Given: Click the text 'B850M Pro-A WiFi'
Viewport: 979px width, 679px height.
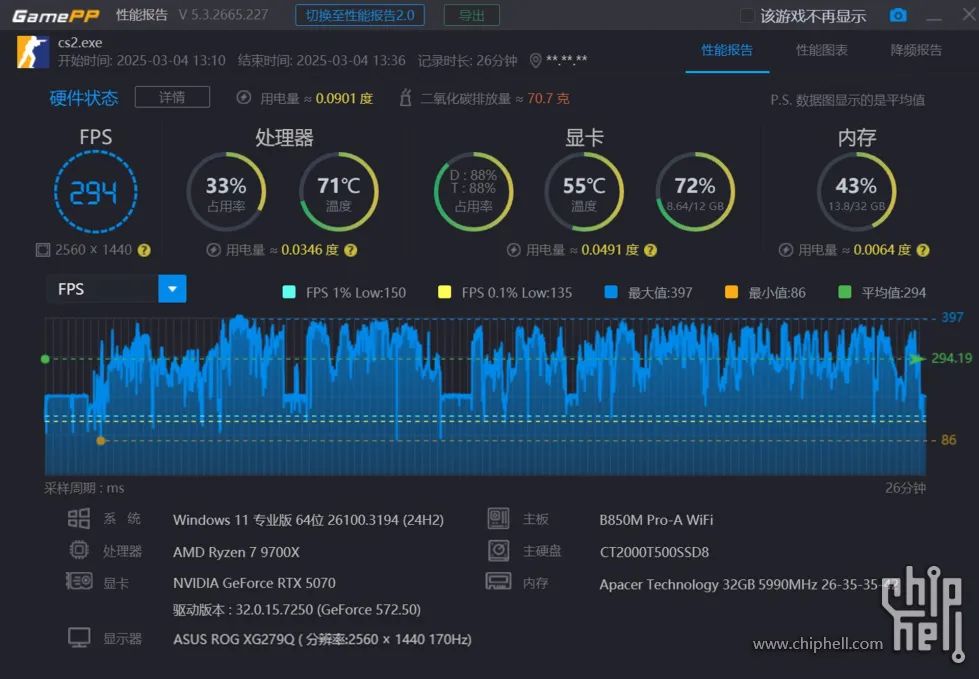Looking at the screenshot, I should point(656,520).
